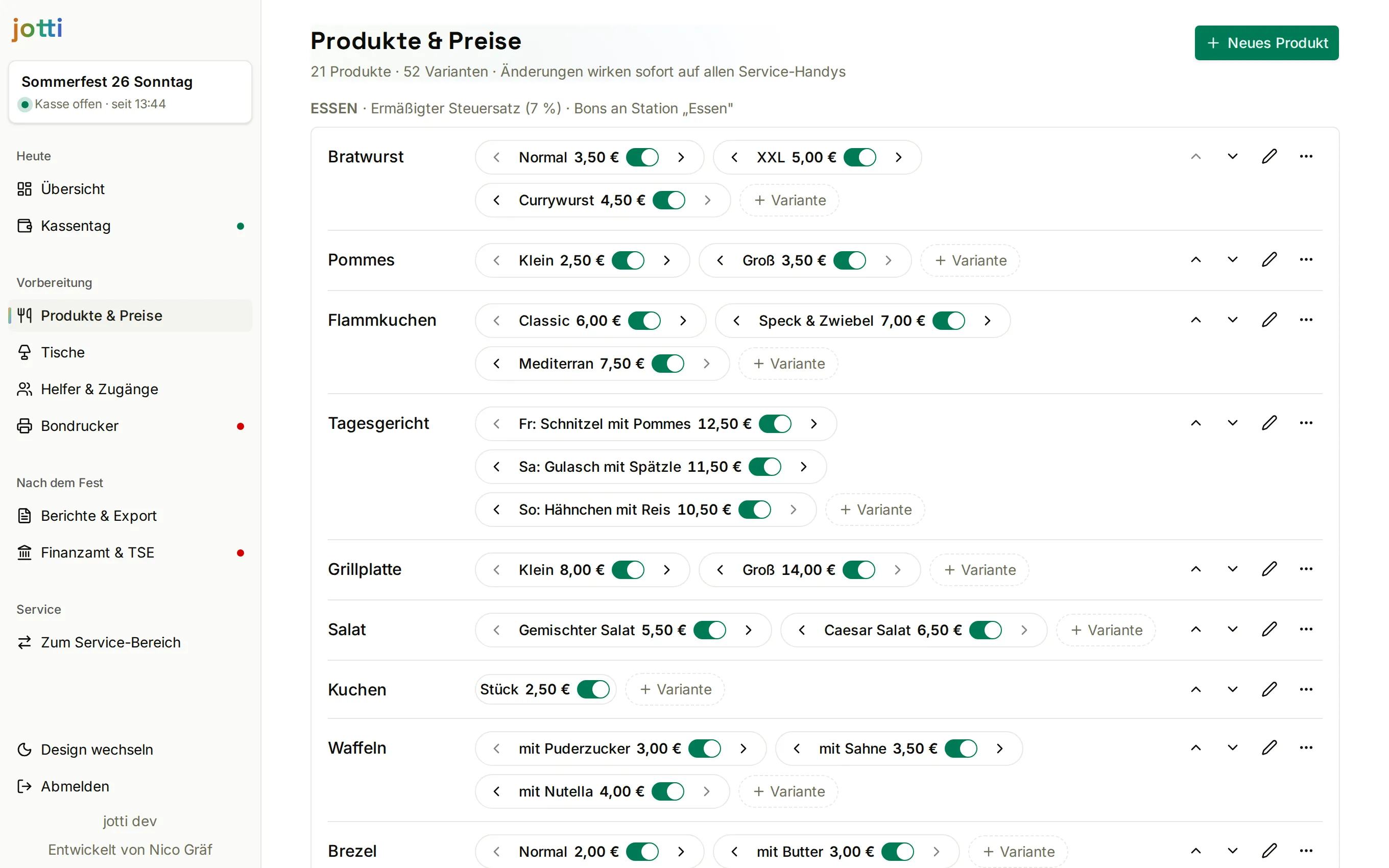Edit the Kuchen product

1269,689
